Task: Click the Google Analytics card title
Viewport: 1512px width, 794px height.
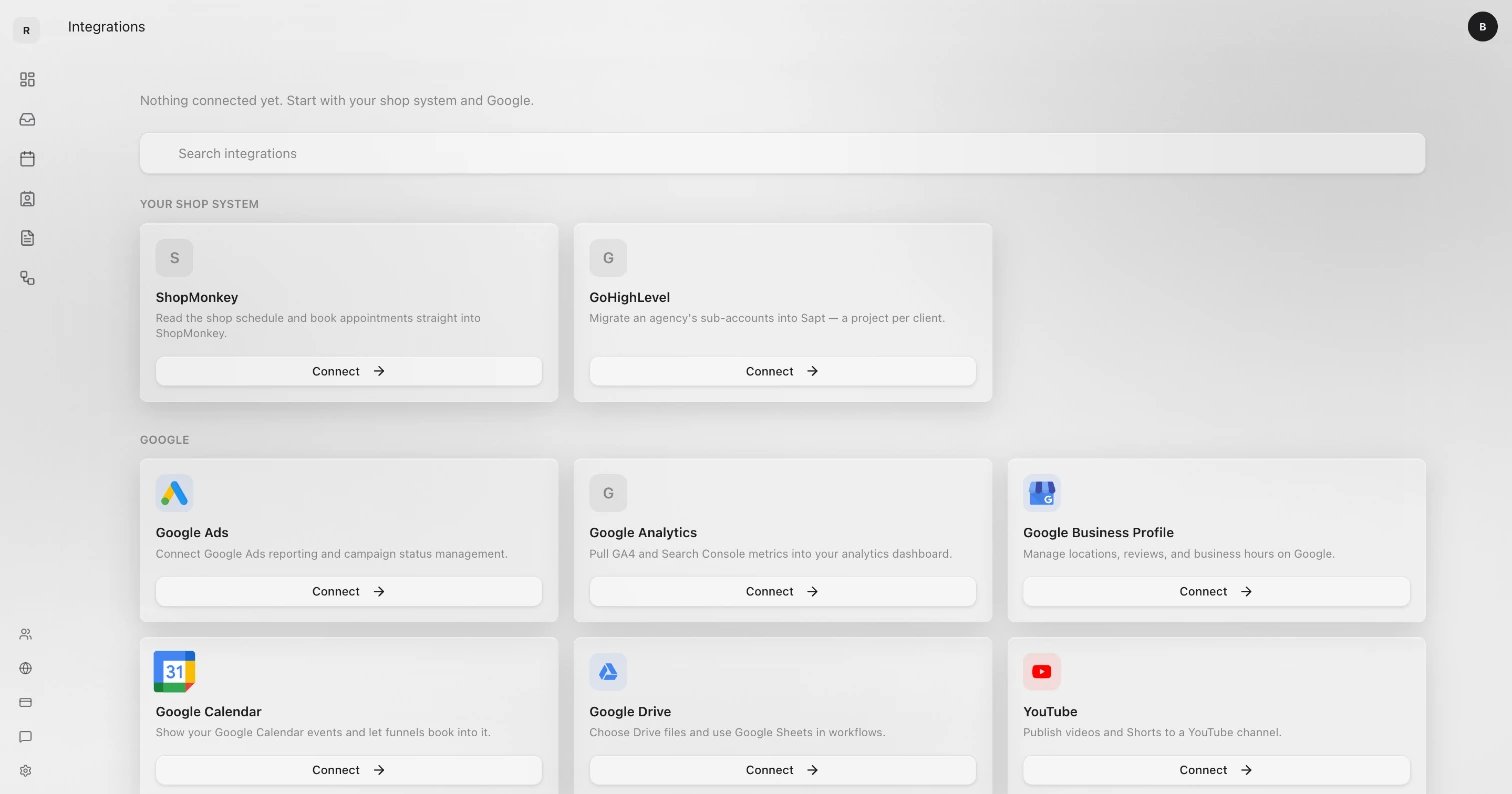Action: click(643, 533)
